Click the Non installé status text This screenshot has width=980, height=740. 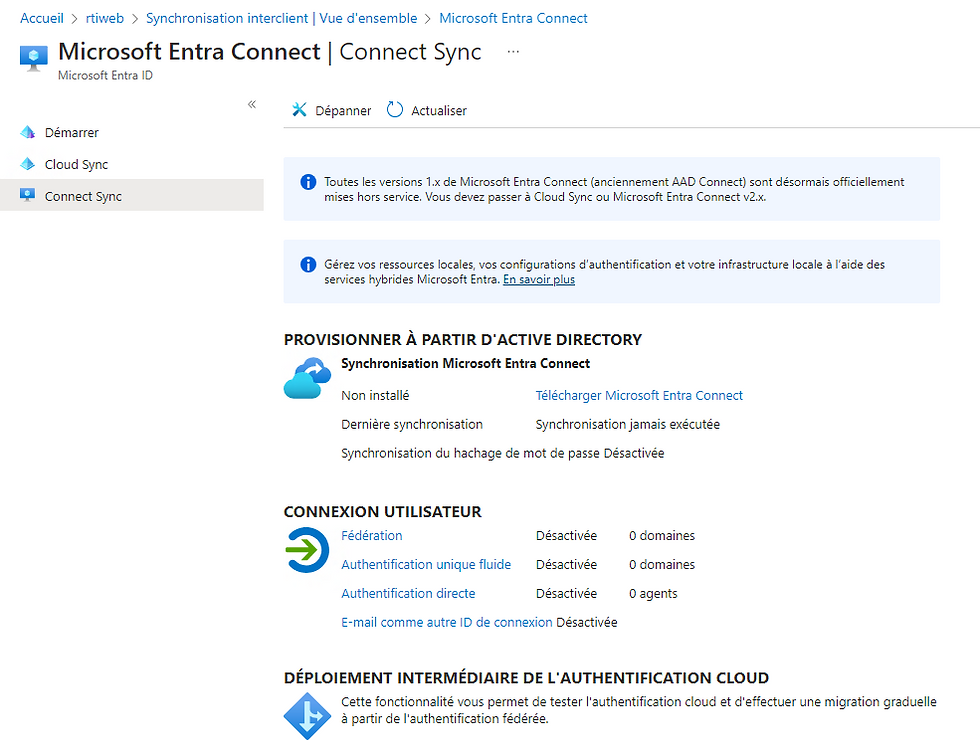tap(375, 396)
